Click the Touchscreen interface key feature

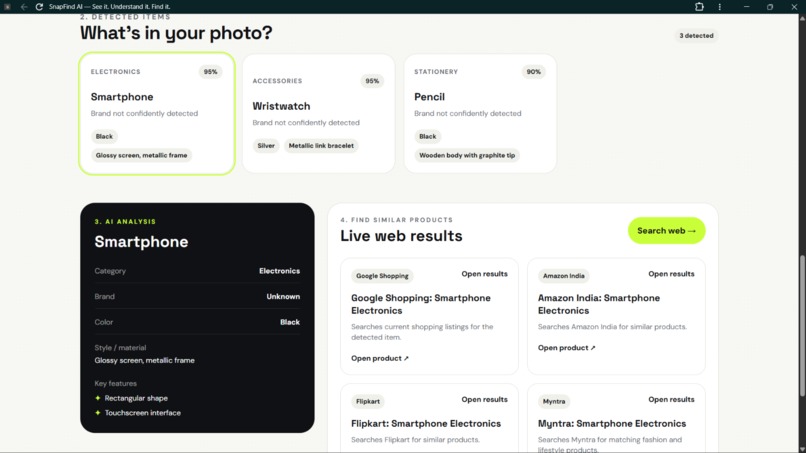pos(142,413)
